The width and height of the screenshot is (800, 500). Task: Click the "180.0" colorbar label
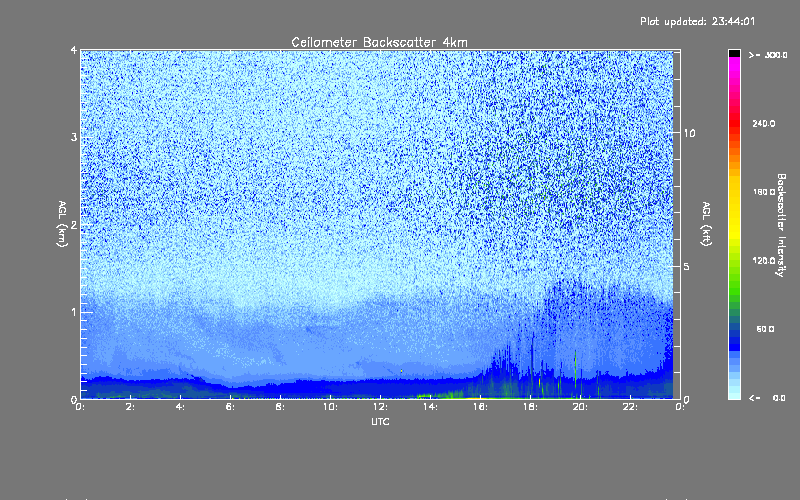pyautogui.click(x=764, y=192)
